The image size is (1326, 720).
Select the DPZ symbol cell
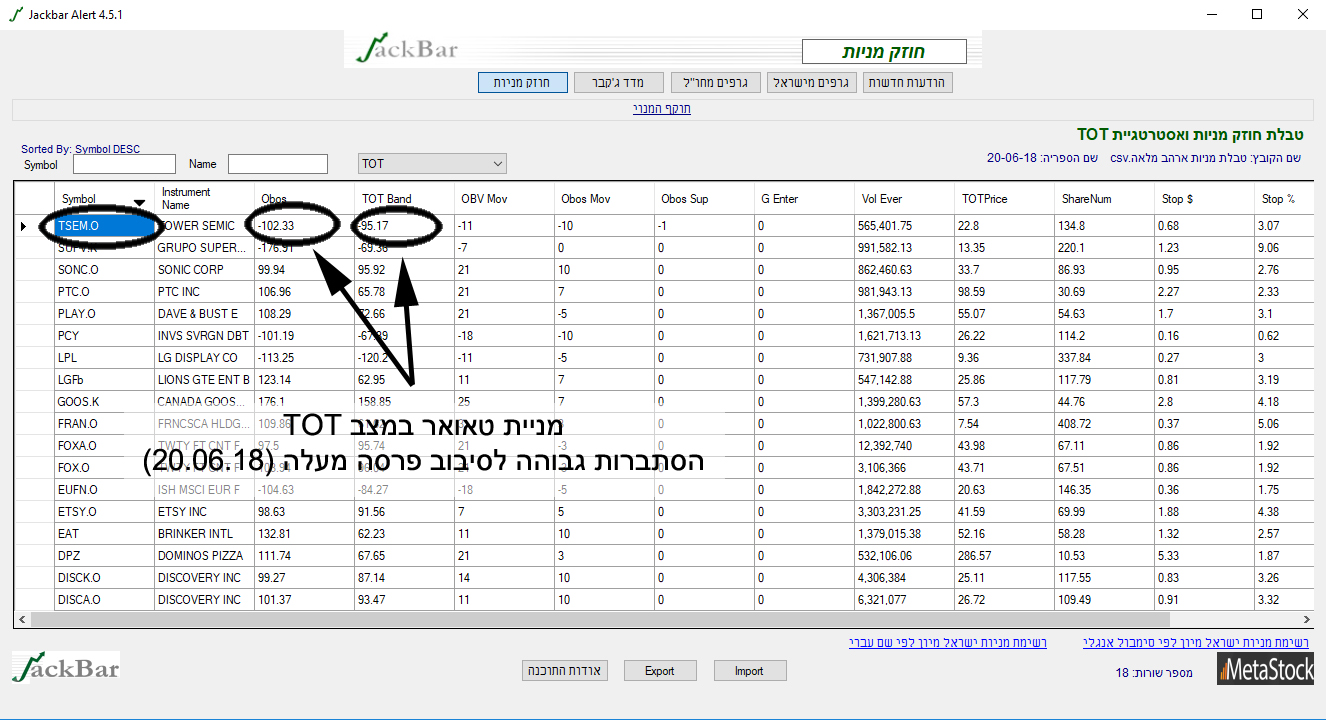click(104, 556)
